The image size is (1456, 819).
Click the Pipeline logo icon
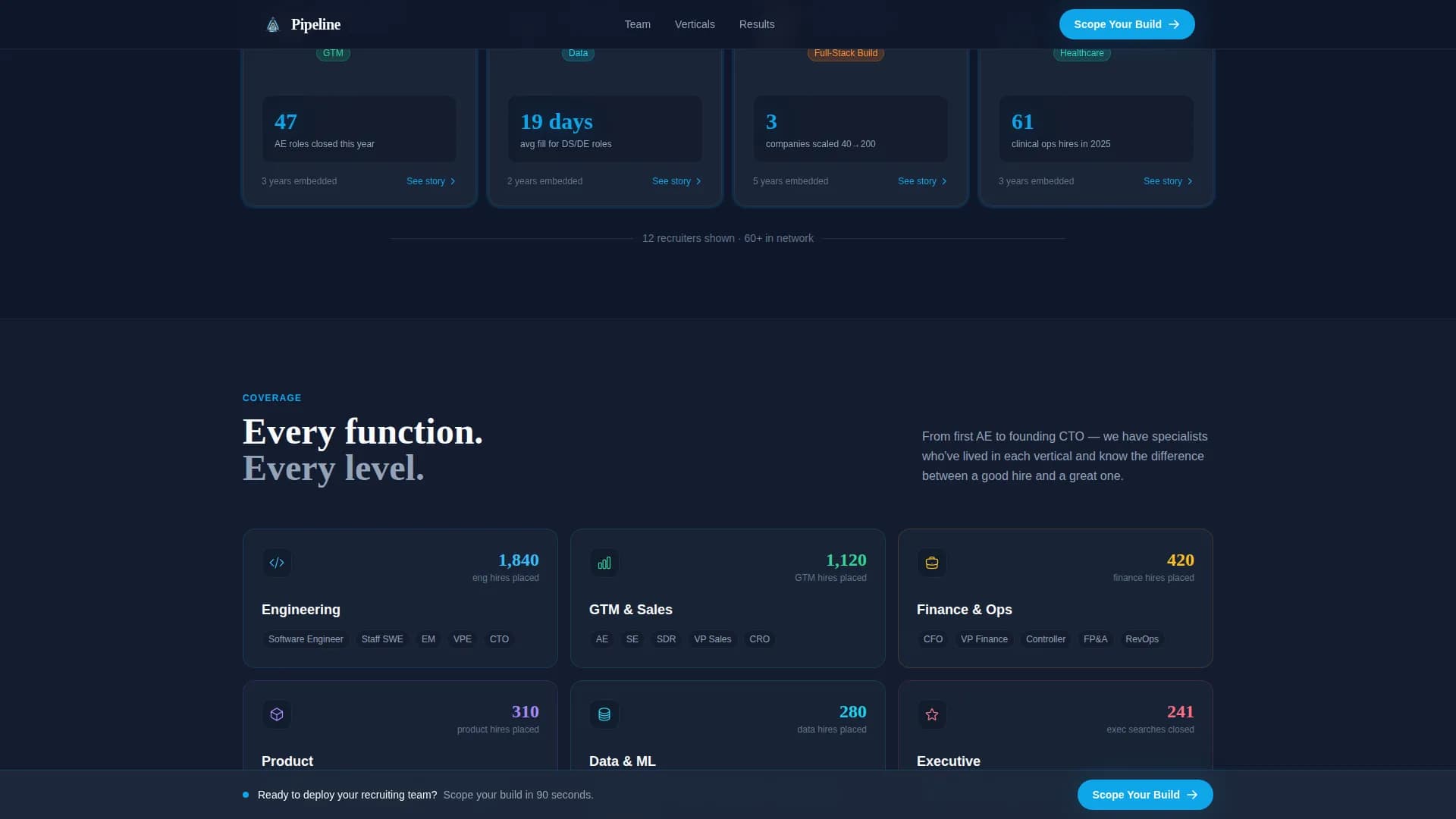coord(272,24)
